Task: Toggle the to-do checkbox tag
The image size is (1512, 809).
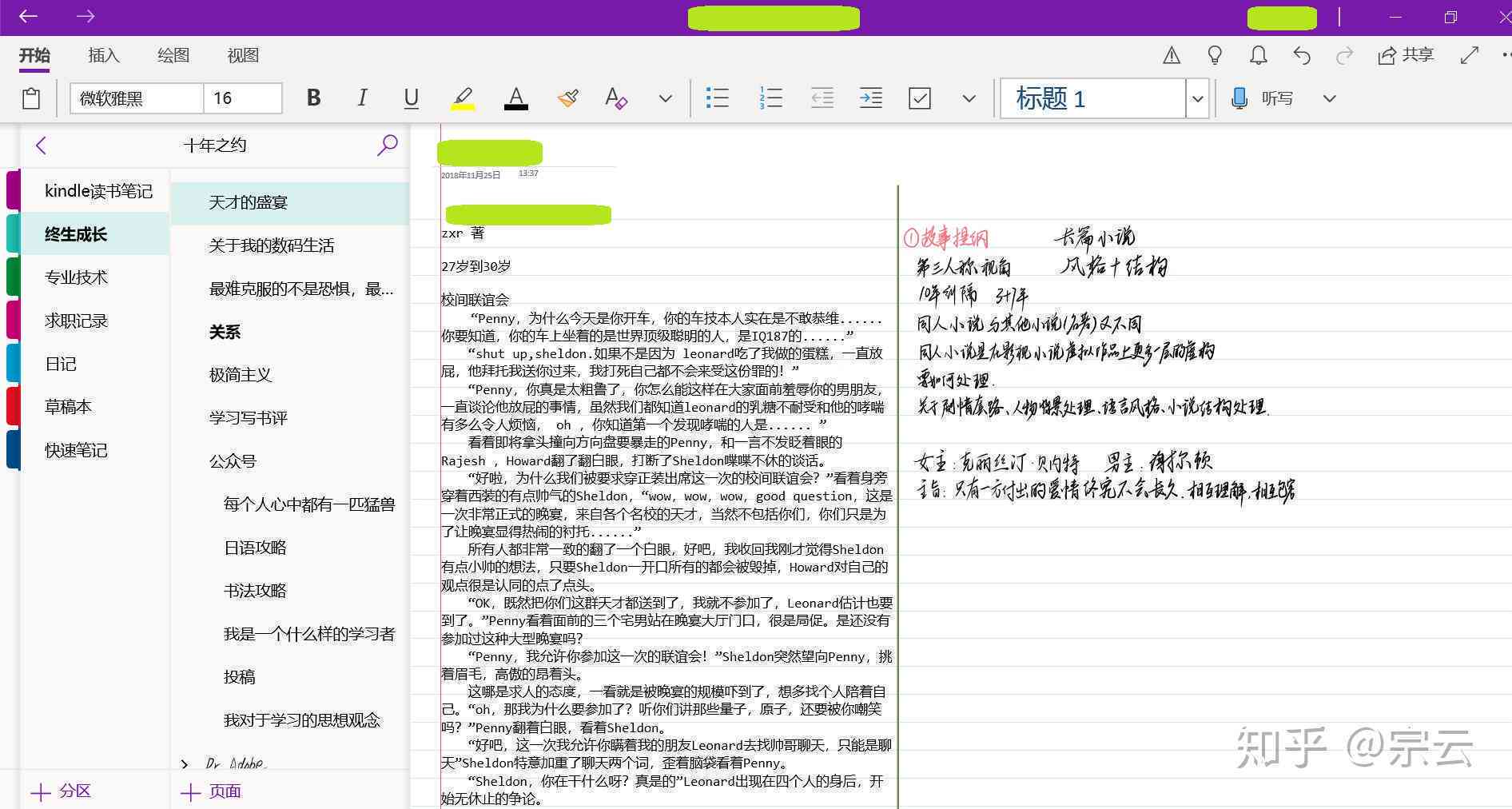Action: (x=920, y=98)
